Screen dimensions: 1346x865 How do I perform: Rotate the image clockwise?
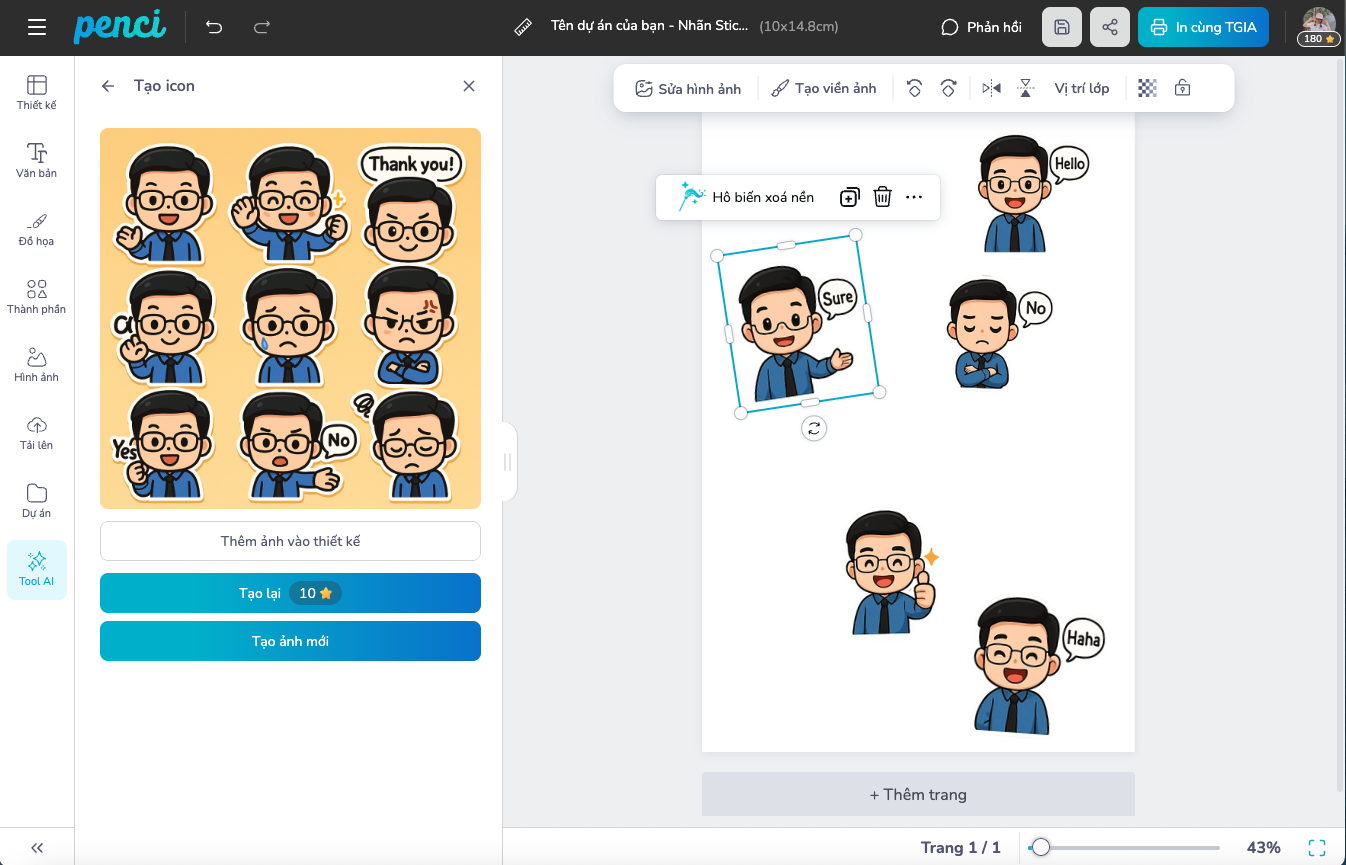[948, 88]
